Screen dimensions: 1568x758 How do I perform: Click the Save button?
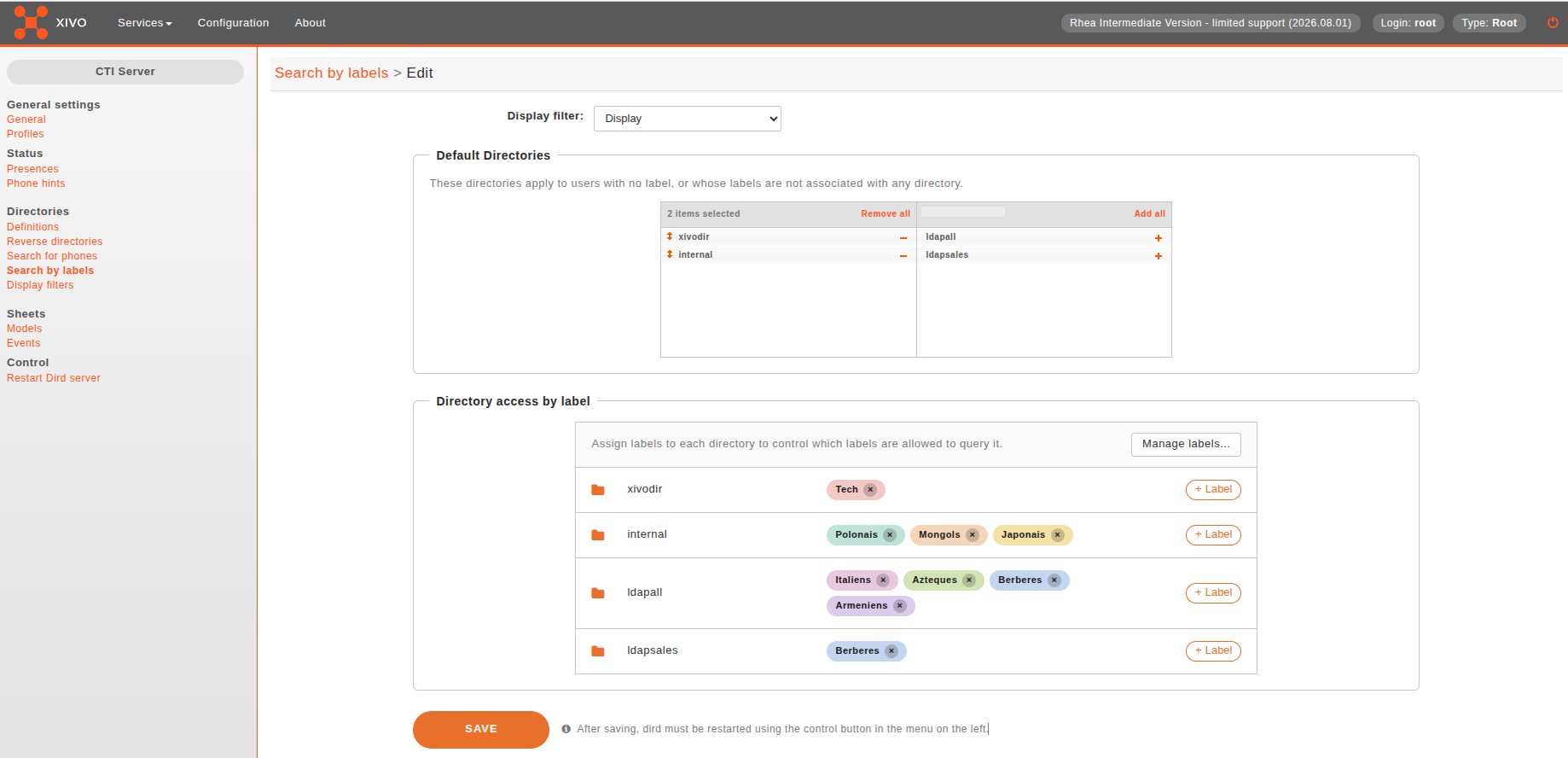coord(481,730)
